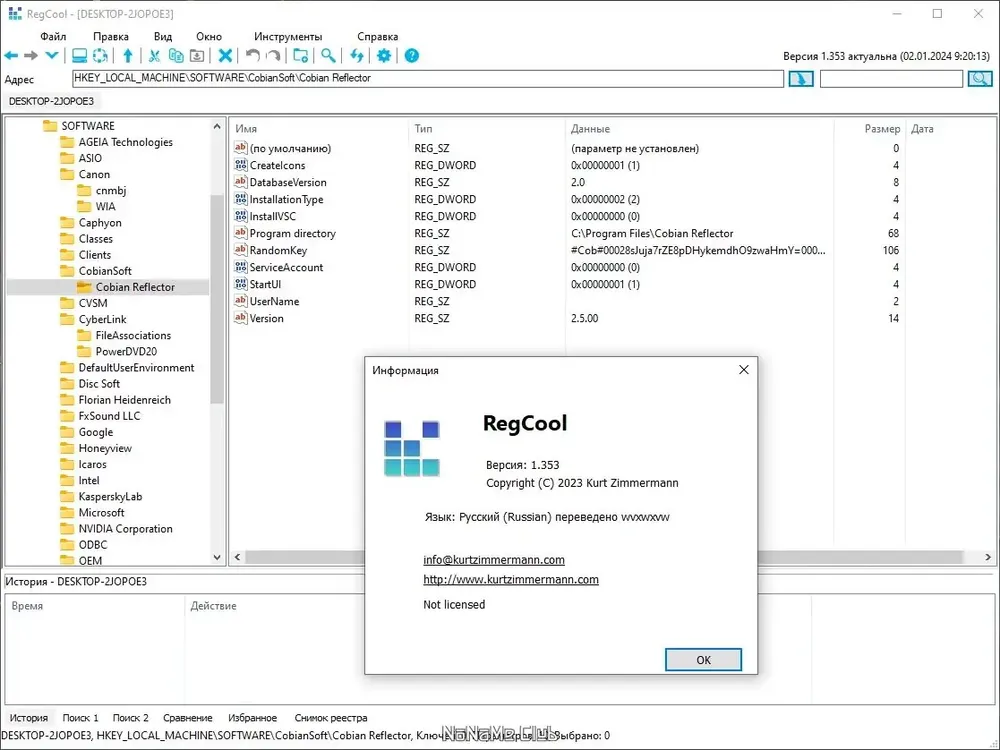Image resolution: width=1000 pixels, height=750 pixels.
Task: Click the cut scissors icon in toolbar
Action: coord(154,56)
